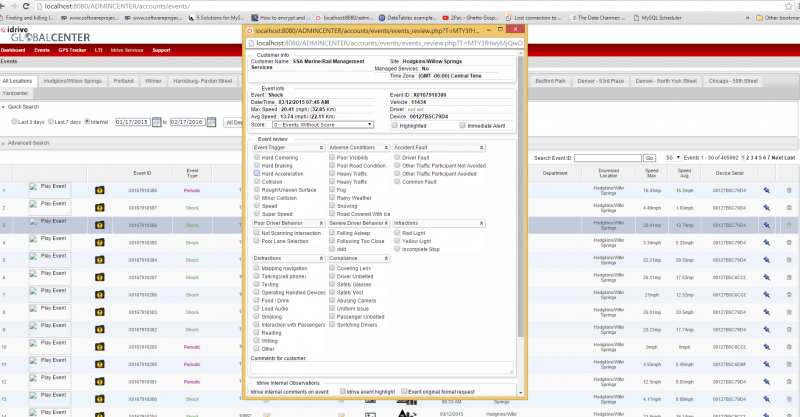Click the trash icon in row 4
Image resolution: width=800 pixels, height=417 pixels.
coord(788,241)
